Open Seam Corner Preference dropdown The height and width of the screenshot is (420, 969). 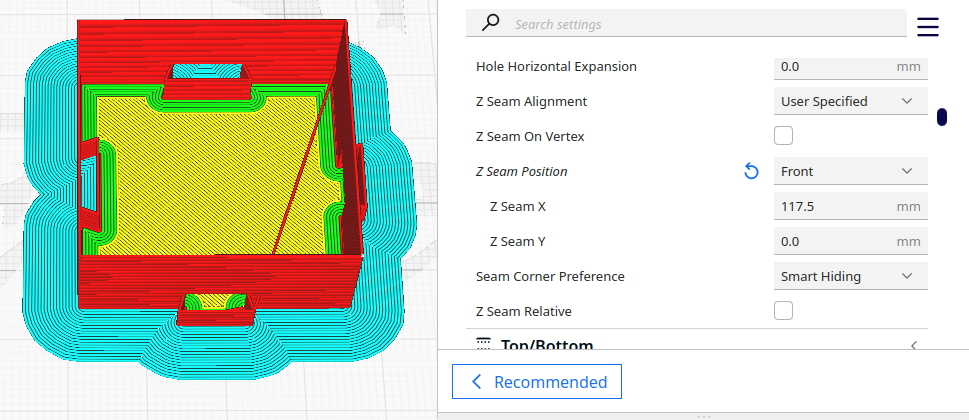point(850,276)
